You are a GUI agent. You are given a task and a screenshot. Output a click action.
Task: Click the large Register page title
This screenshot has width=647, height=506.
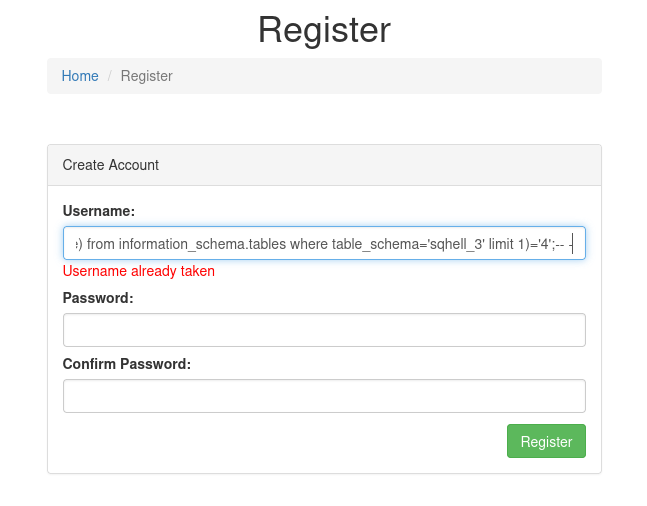324,30
